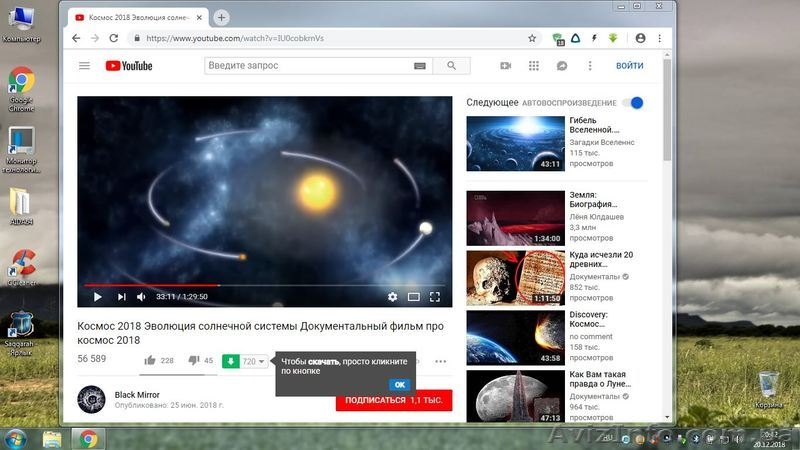Image resolution: width=800 pixels, height=450 pixels.
Task: Dismiss the download tooltip with OK
Action: tap(399, 385)
